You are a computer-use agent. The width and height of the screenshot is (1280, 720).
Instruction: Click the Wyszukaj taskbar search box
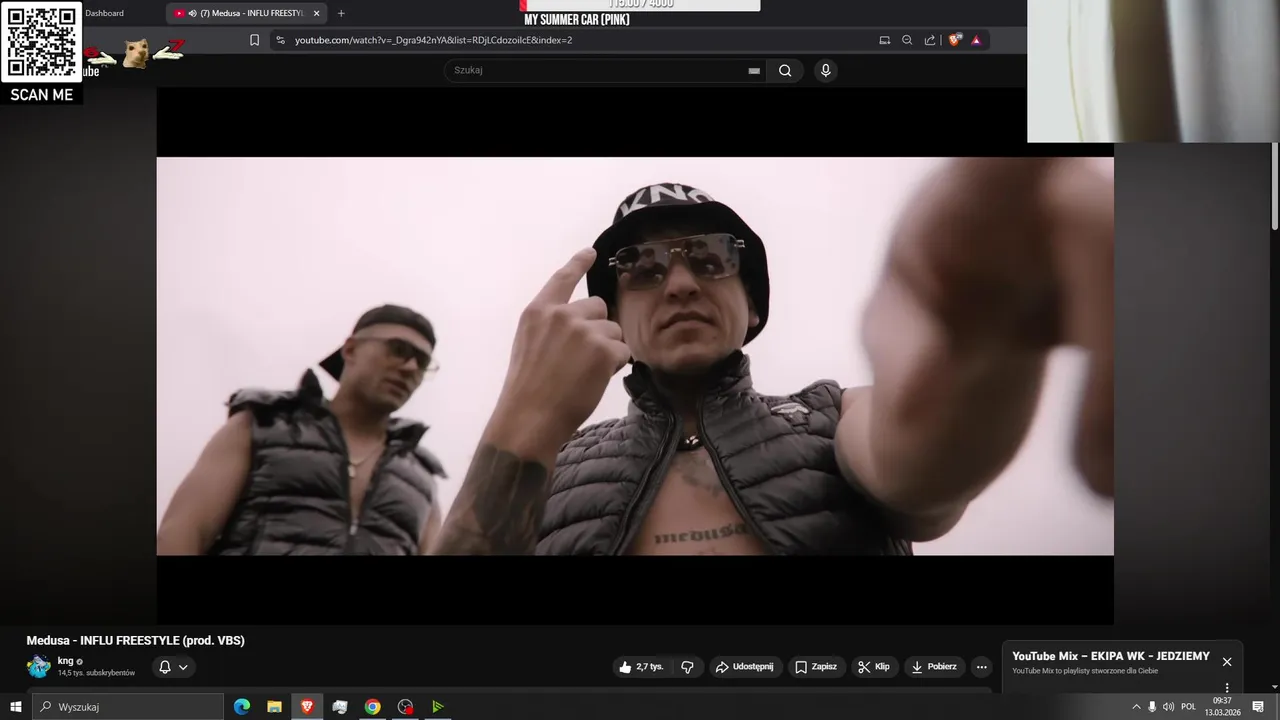[128, 707]
